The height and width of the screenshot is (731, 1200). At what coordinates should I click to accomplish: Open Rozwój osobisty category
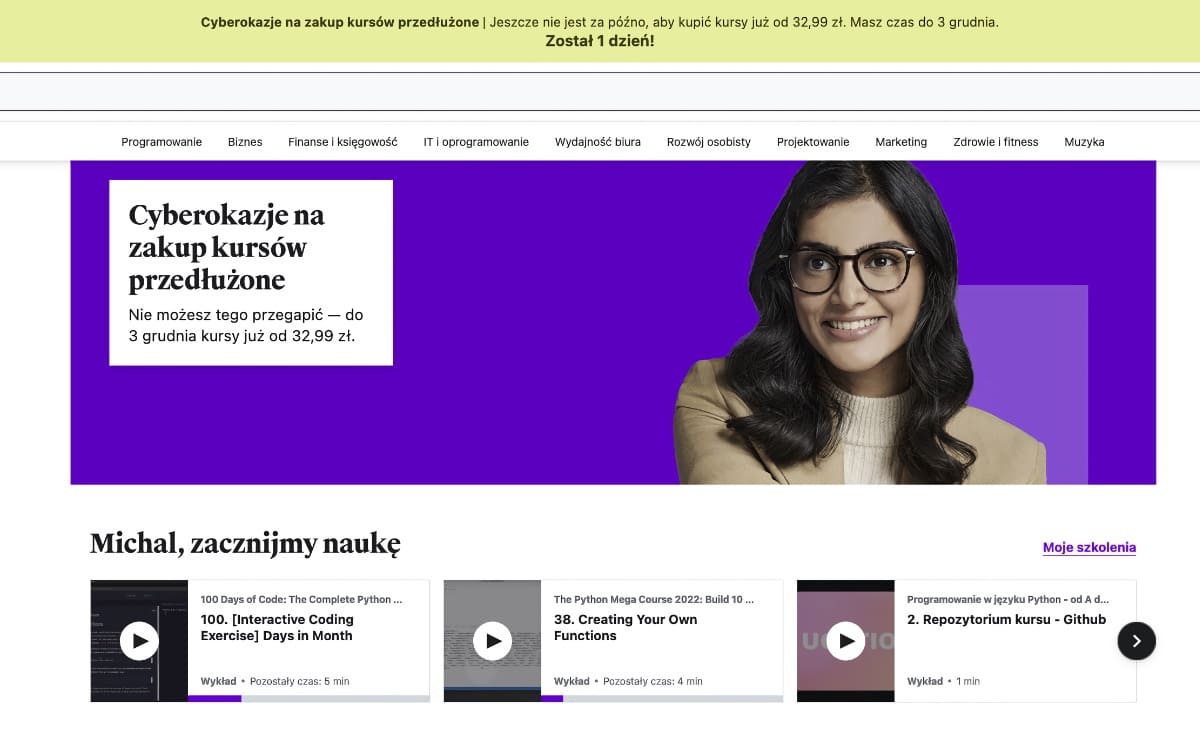click(x=709, y=142)
